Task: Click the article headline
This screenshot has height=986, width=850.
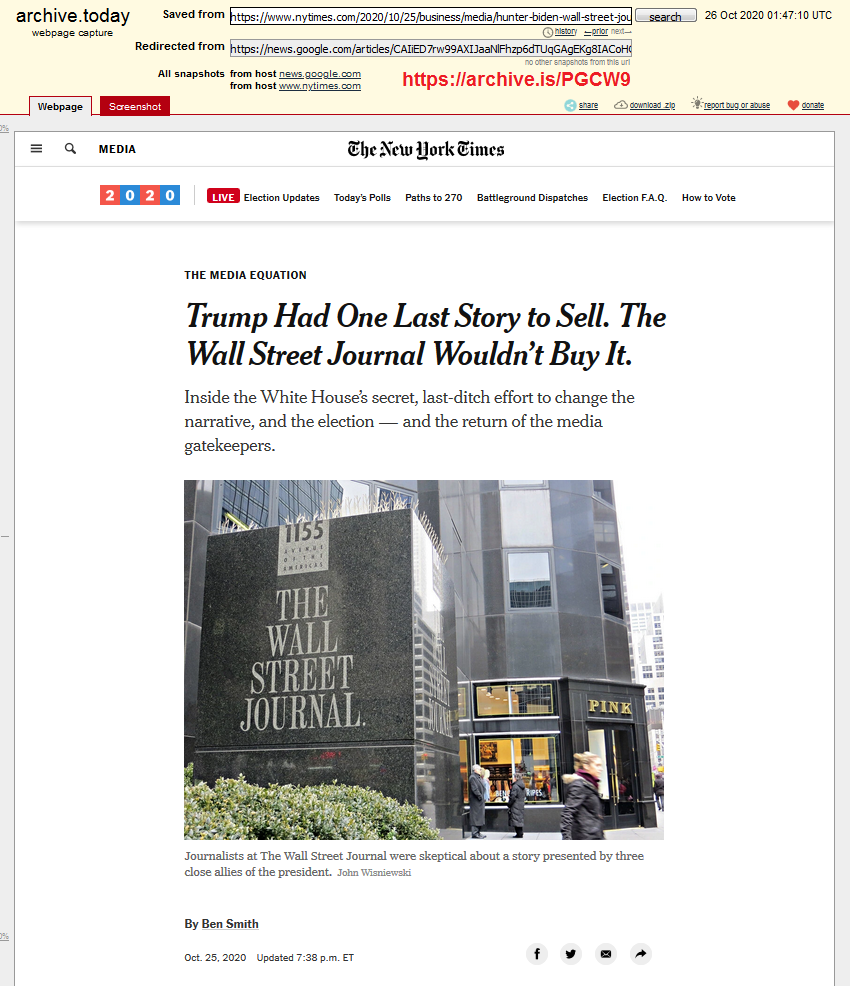Action: 426,335
